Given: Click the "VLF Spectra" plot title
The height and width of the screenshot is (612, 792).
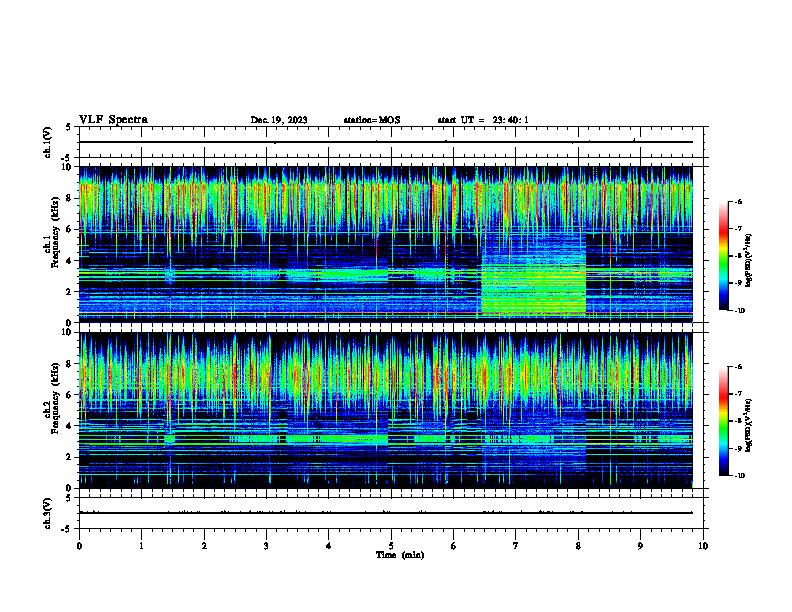Looking at the screenshot, I should pos(113,120).
